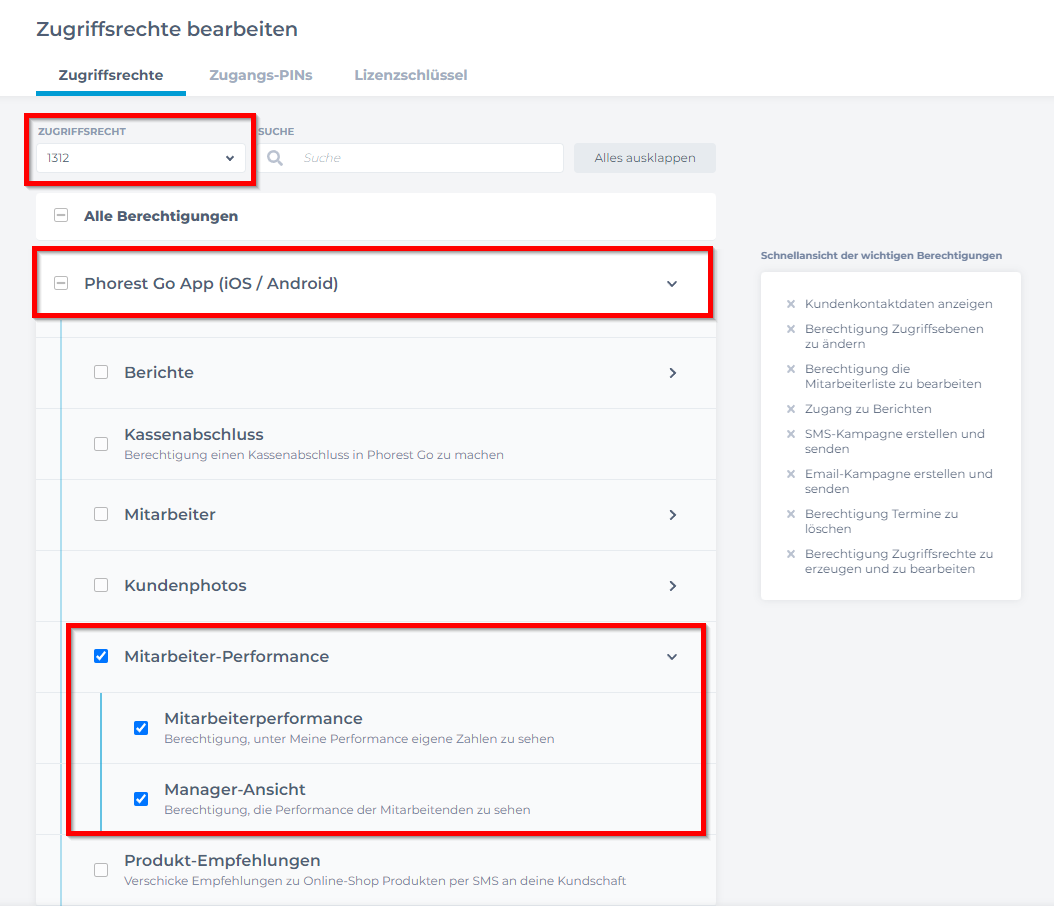Enable the Kundenphotos checkbox

(101, 585)
